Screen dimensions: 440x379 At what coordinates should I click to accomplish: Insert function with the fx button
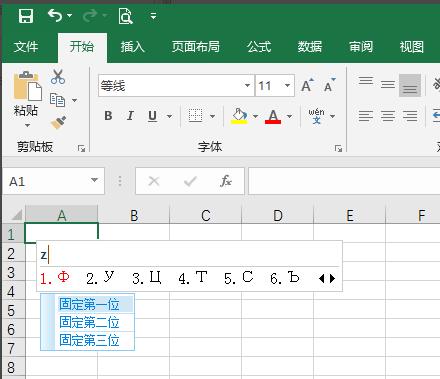coord(226,181)
